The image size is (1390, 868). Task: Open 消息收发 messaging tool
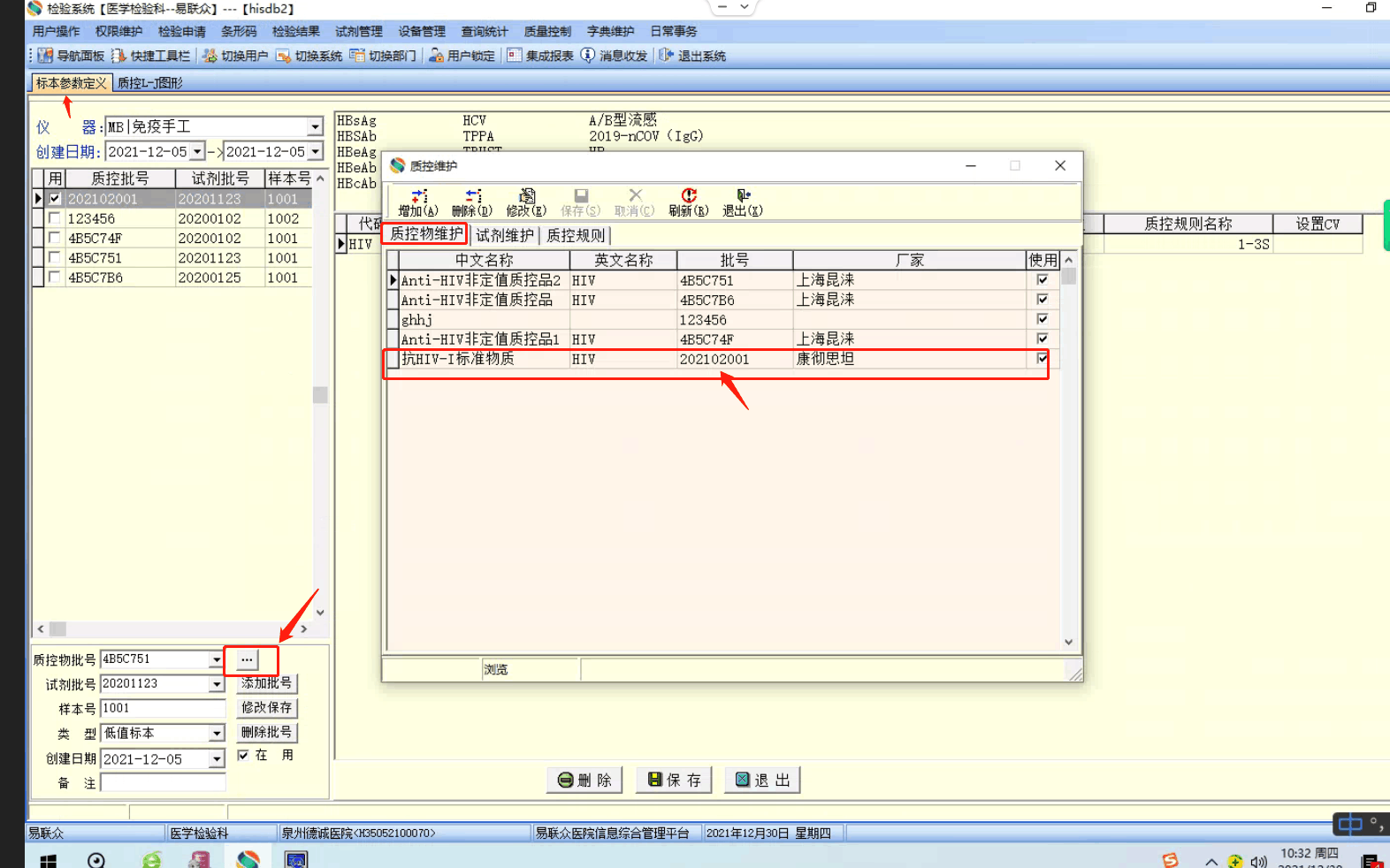click(614, 56)
